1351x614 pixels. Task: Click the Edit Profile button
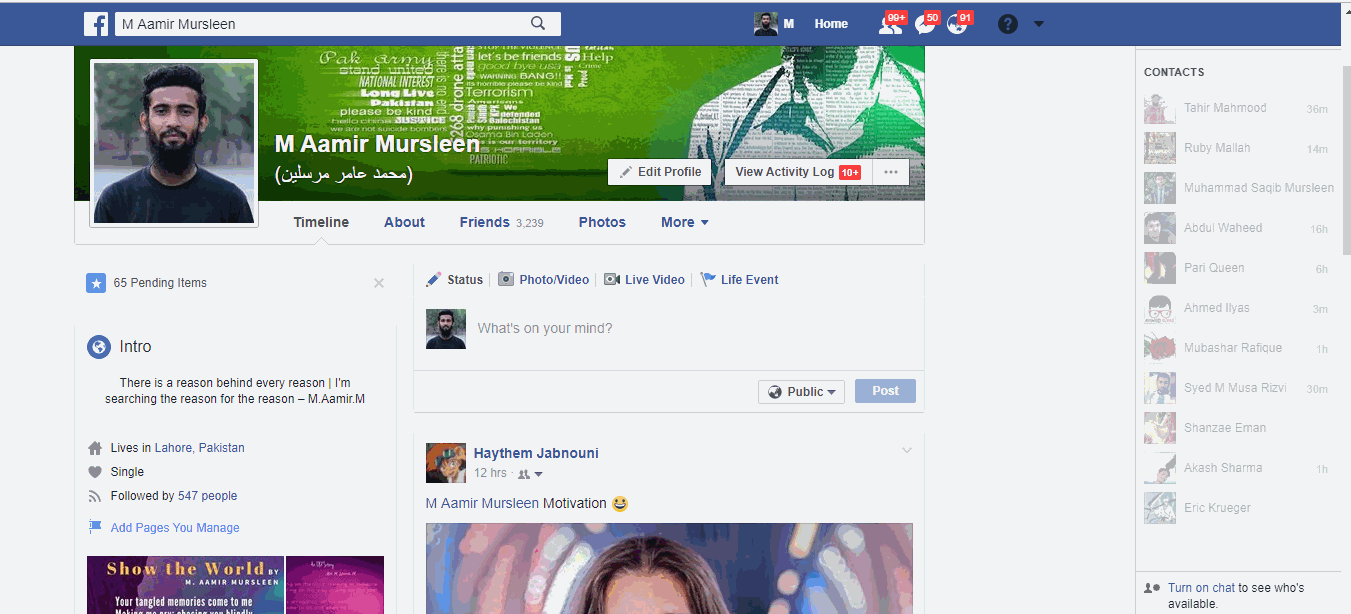click(x=659, y=172)
